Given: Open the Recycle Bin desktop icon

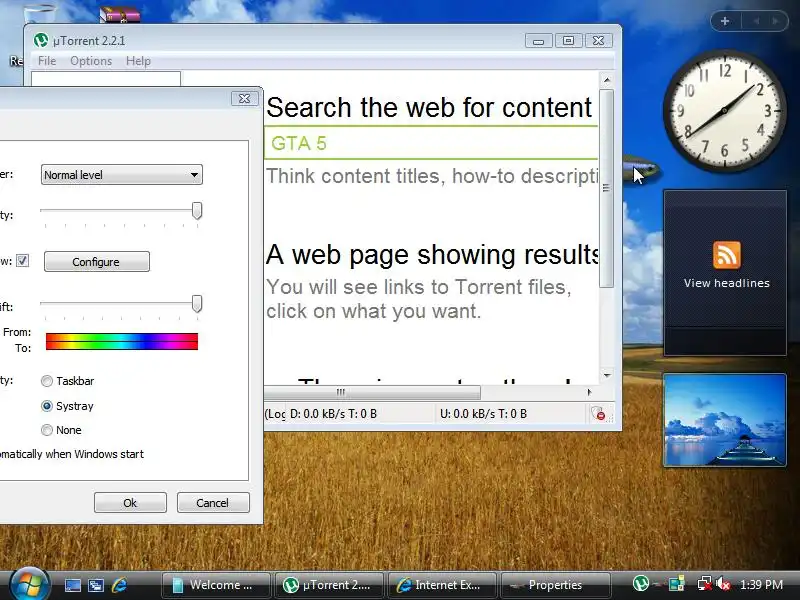Looking at the screenshot, I should click(39, 13).
